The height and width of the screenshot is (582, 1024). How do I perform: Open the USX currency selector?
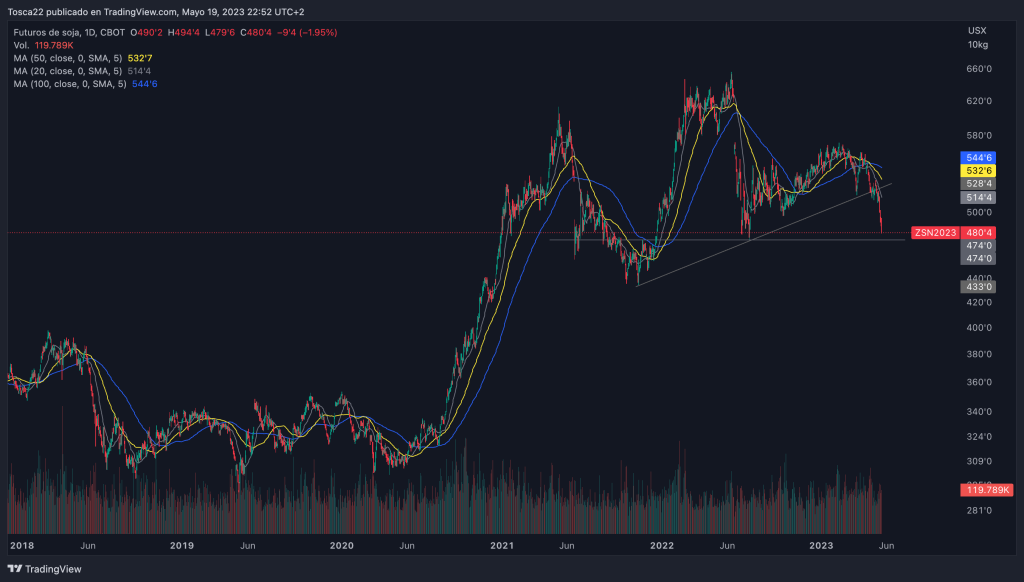(x=976, y=31)
